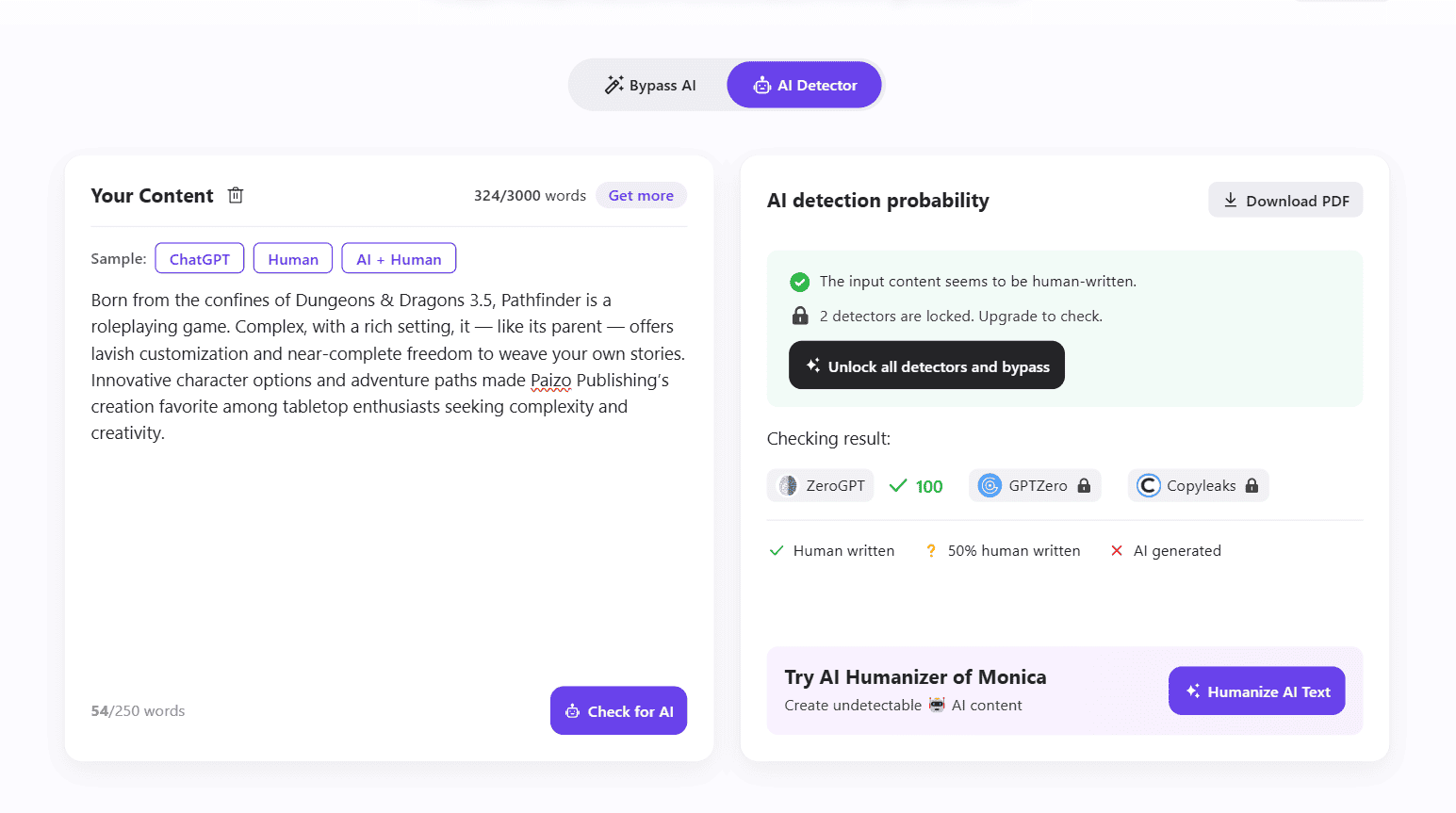Screen dimensions: 1456x813
Task: Click the trash icon beside Your Content
Action: pos(236,195)
